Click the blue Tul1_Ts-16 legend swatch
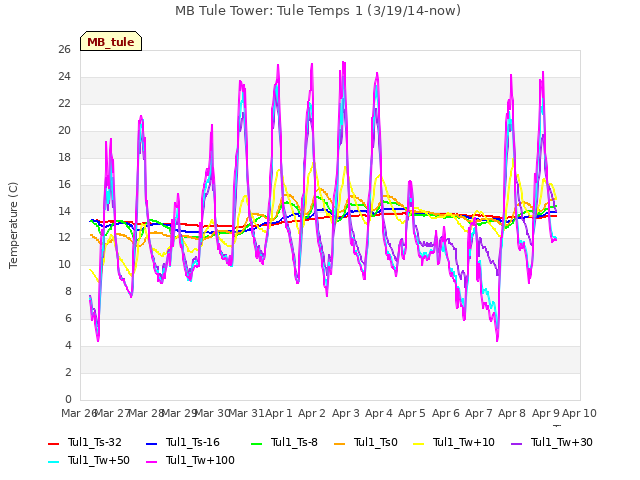Screen dimensions: 640x480 click(x=151, y=443)
